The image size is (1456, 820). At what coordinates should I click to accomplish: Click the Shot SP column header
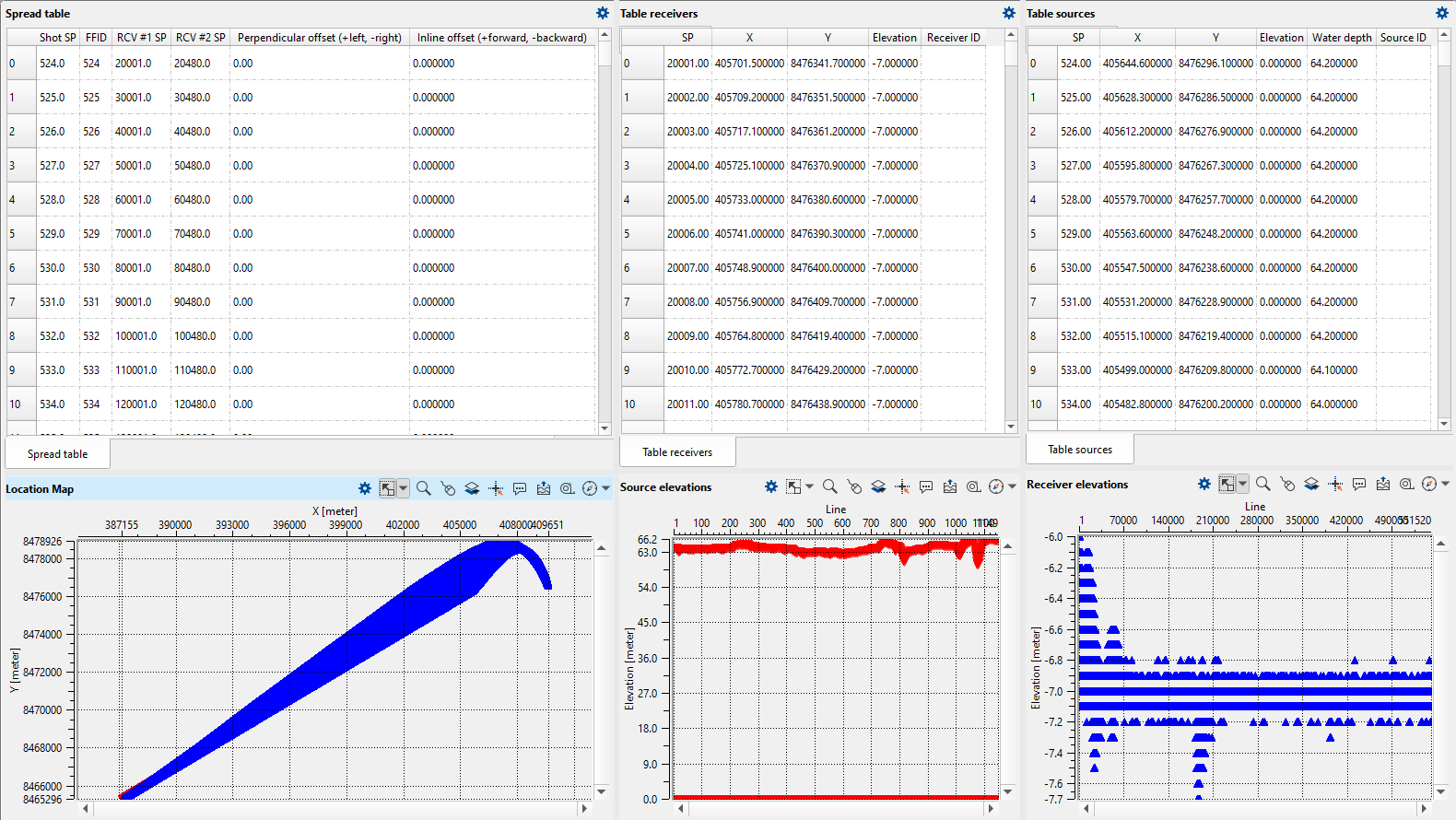tap(57, 38)
